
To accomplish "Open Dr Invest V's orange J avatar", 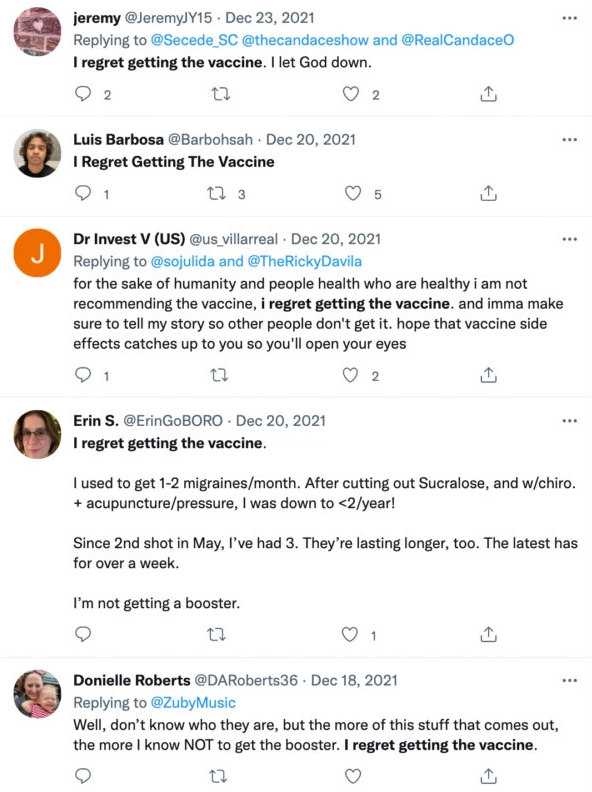I will pos(37,253).
